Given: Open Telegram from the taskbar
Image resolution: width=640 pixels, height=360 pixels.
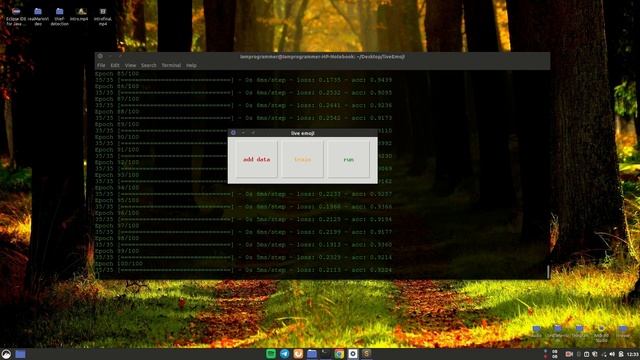Looking at the screenshot, I should [284, 354].
